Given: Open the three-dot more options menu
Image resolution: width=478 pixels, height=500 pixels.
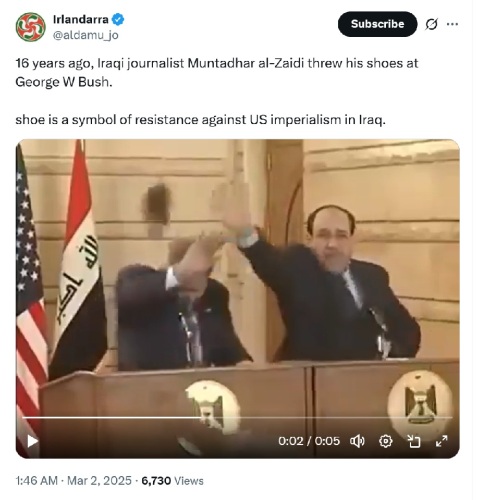Looking at the screenshot, I should [452, 24].
